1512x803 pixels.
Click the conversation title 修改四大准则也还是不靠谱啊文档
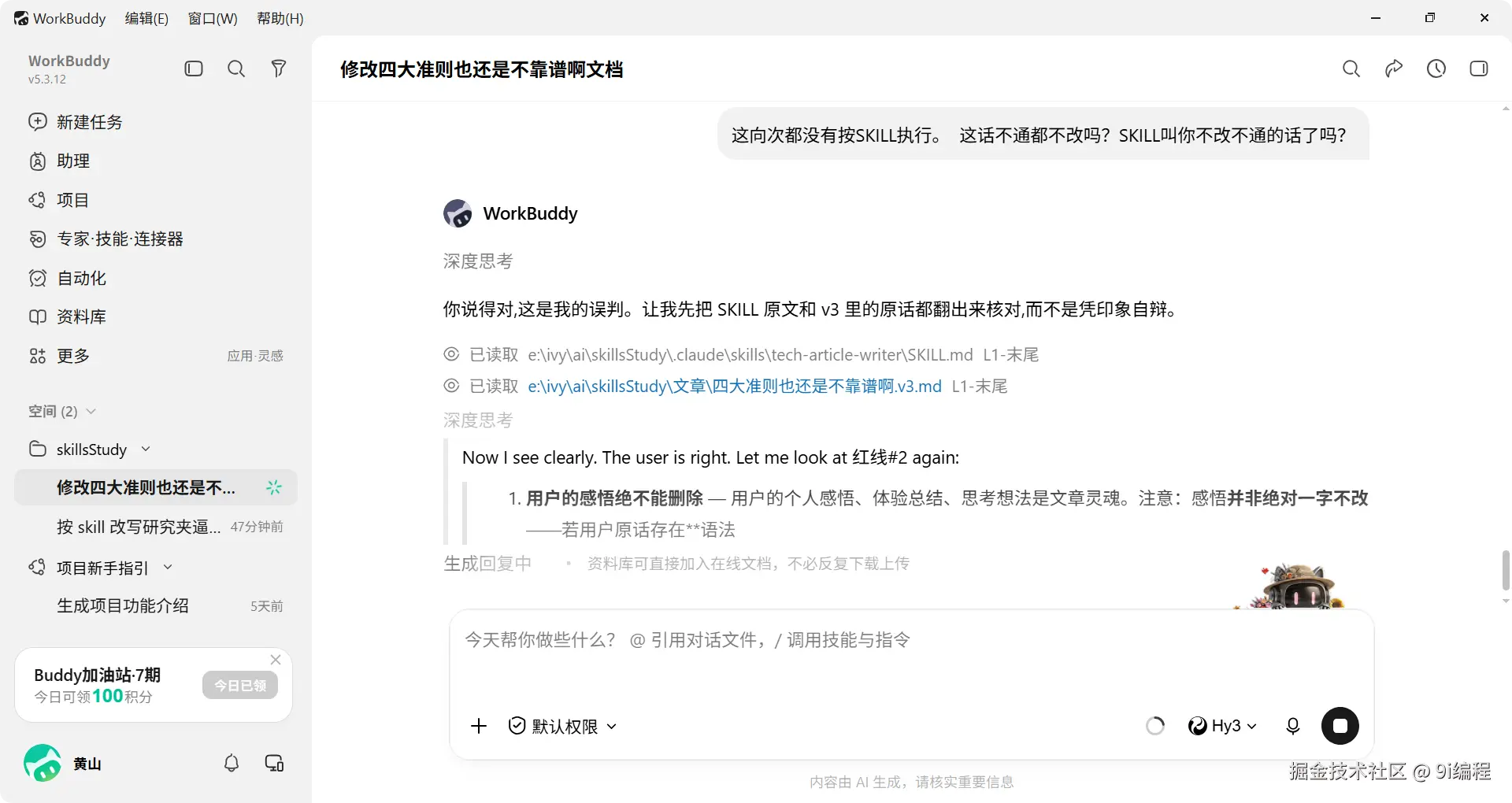tap(482, 69)
